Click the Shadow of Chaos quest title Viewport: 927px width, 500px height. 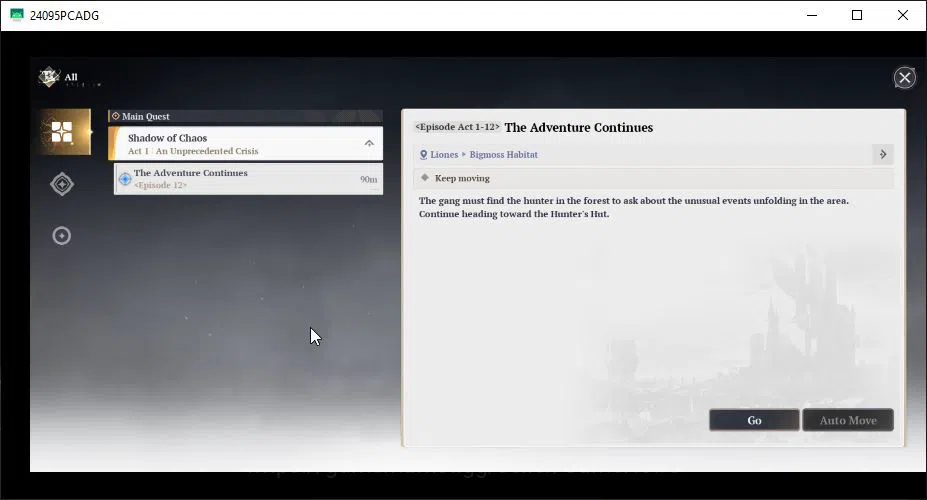[167, 138]
